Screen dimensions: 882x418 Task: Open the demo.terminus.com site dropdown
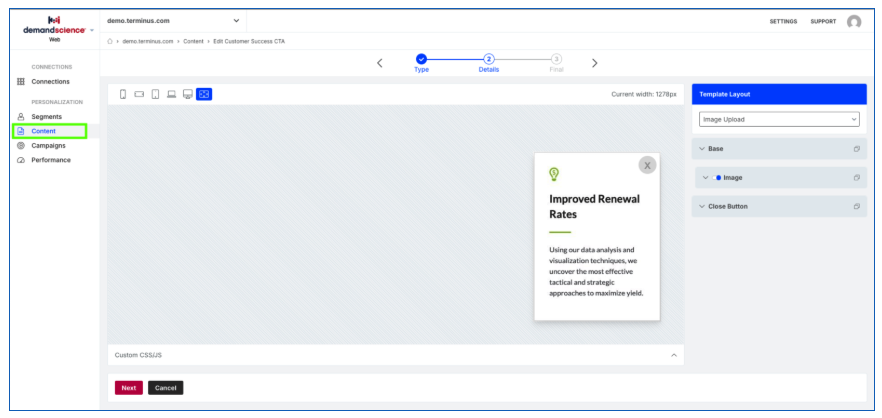pyautogui.click(x=173, y=21)
